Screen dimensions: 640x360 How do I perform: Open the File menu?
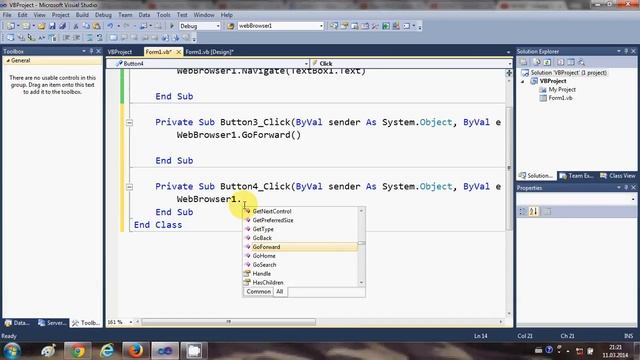(x=7, y=15)
